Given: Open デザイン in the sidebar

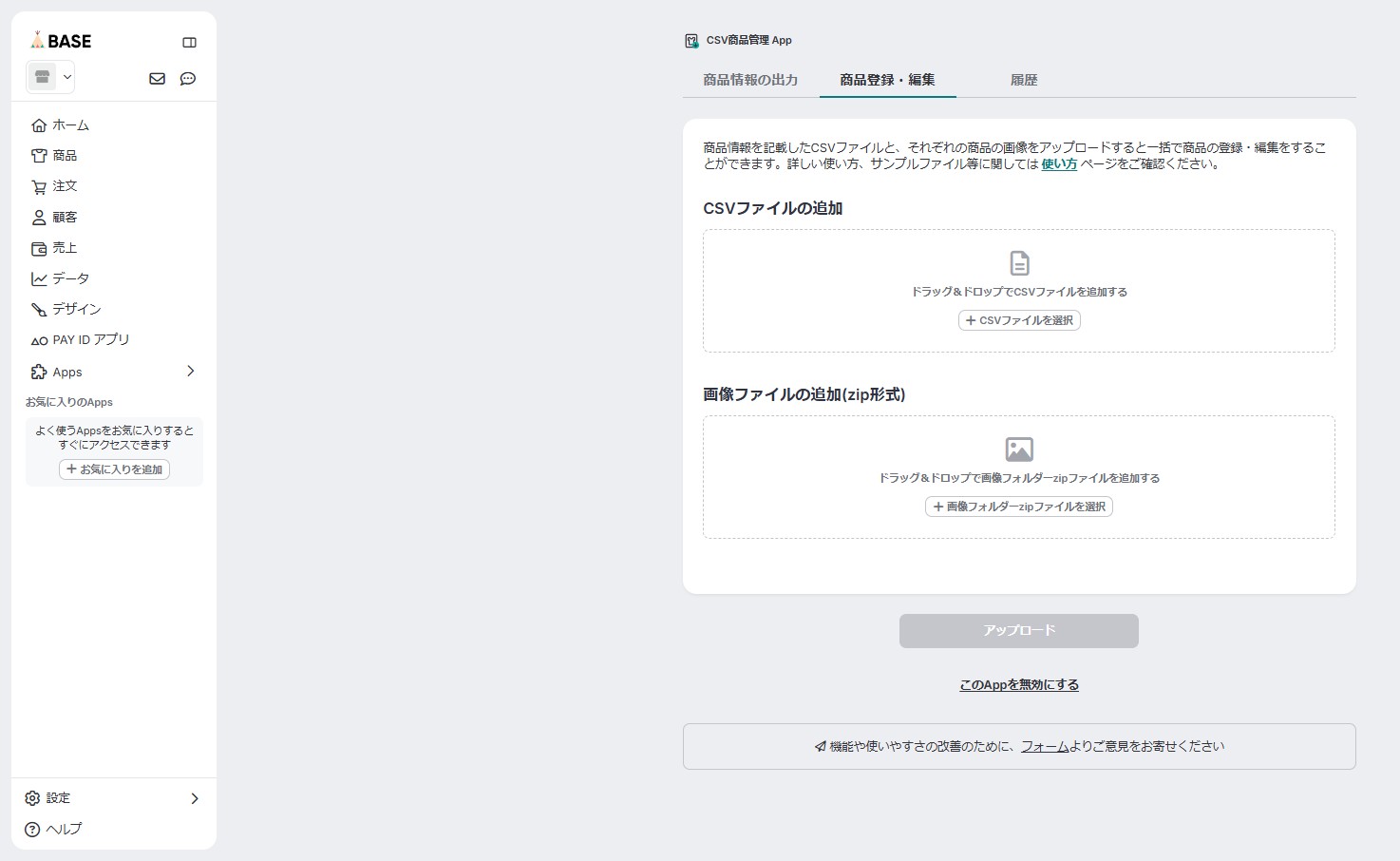Looking at the screenshot, I should point(66,309).
